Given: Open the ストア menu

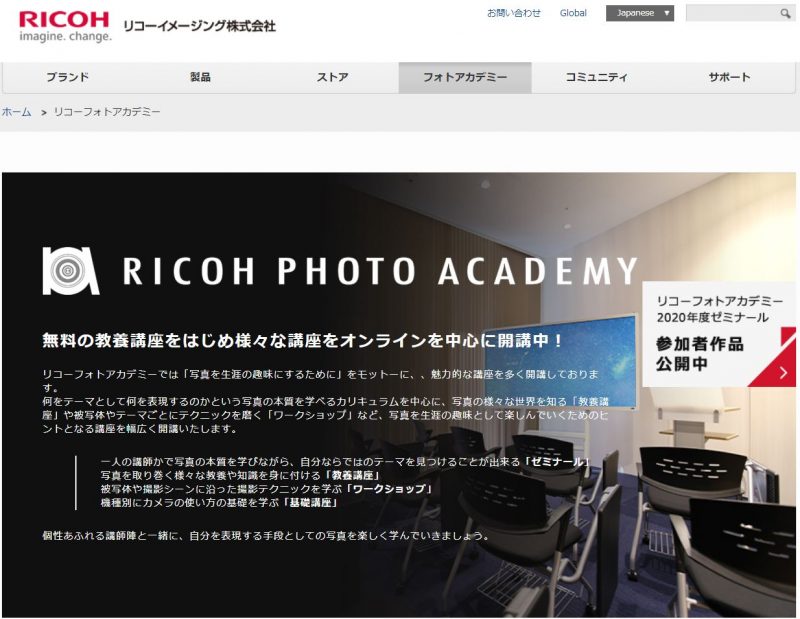Looking at the screenshot, I should pyautogui.click(x=332, y=78).
